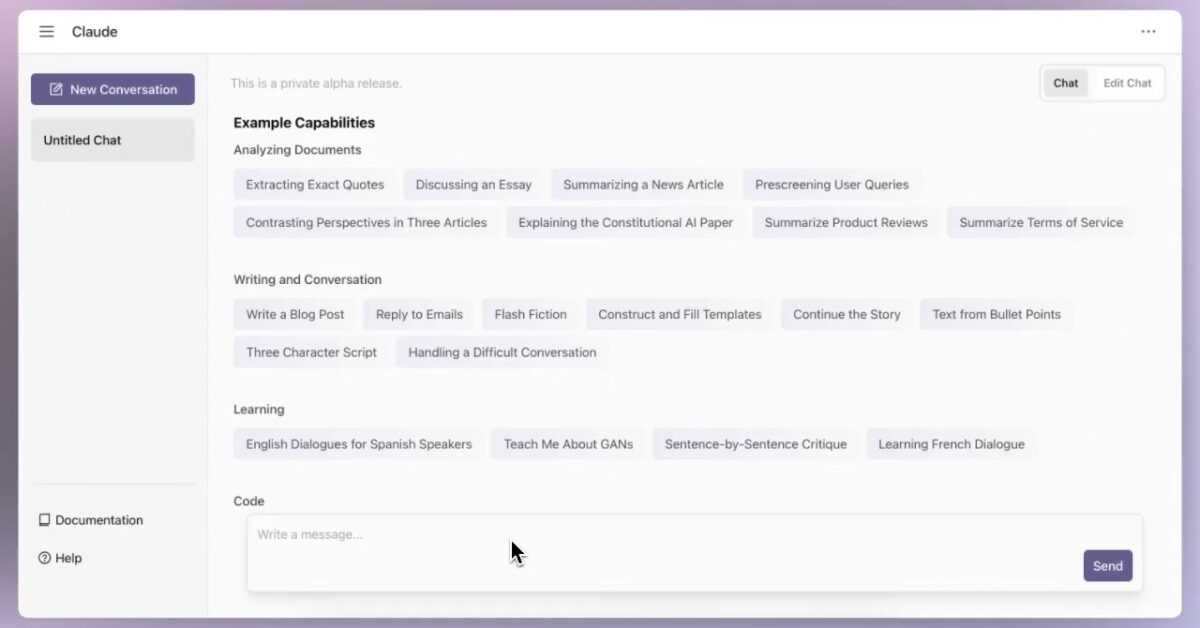
Task: Open the hamburger menu icon
Action: point(46,32)
